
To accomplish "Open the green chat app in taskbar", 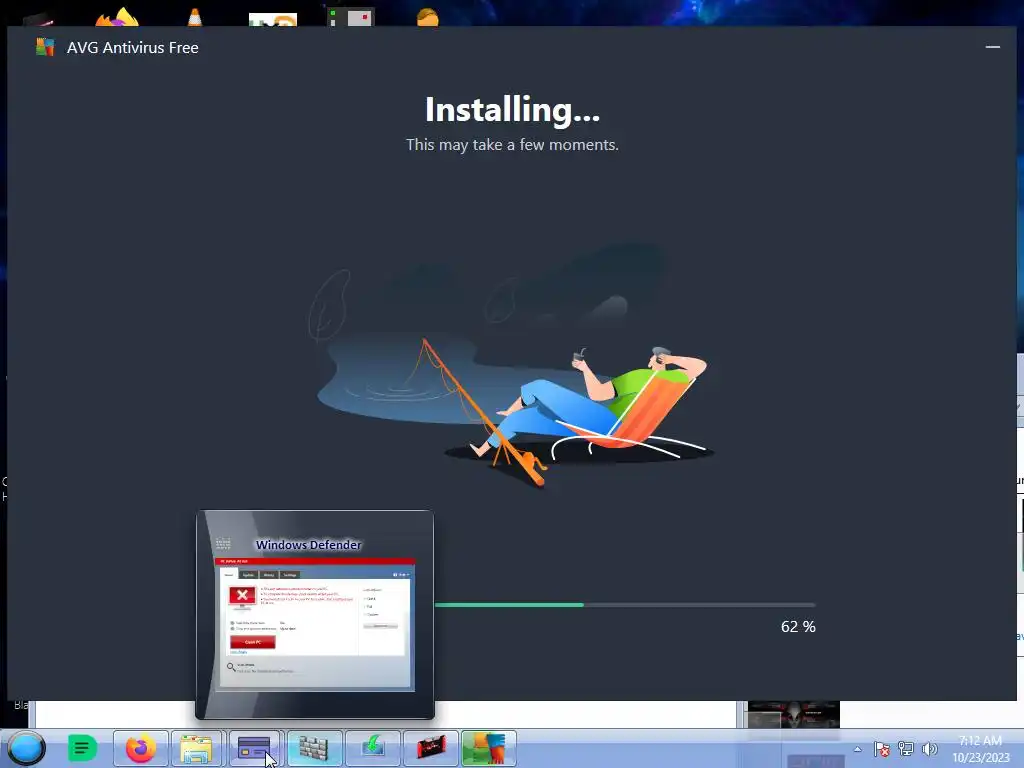I will coord(82,748).
